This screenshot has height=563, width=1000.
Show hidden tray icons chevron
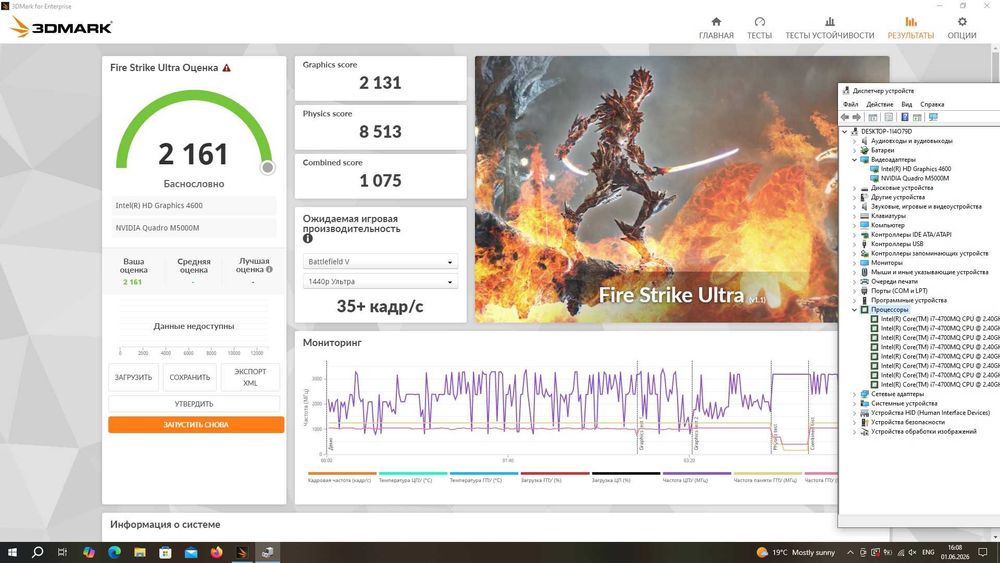[850, 552]
